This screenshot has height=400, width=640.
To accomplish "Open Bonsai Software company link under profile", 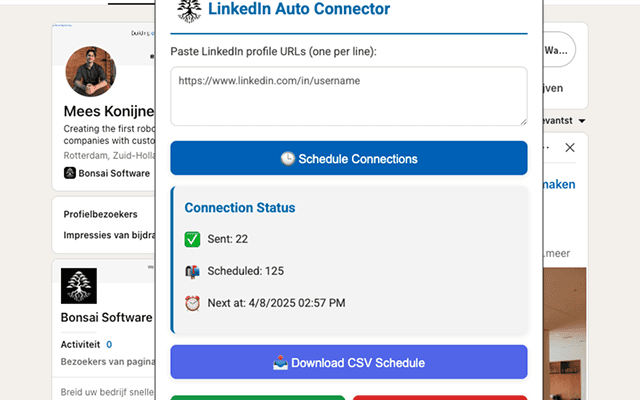I will coord(114,173).
